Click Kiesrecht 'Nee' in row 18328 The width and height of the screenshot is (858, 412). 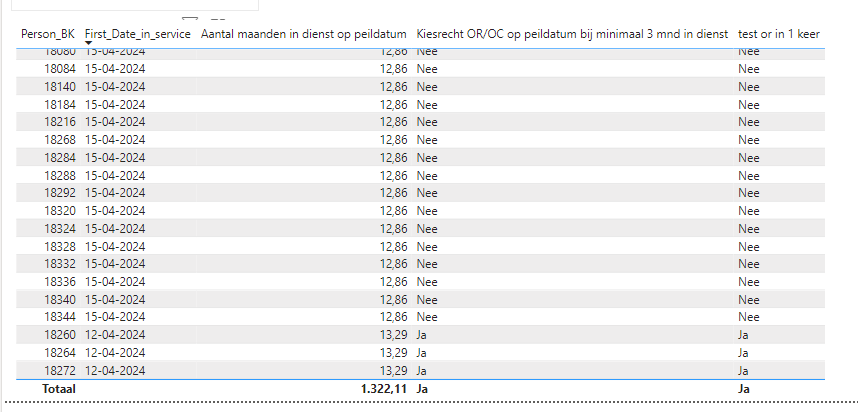tap(427, 246)
